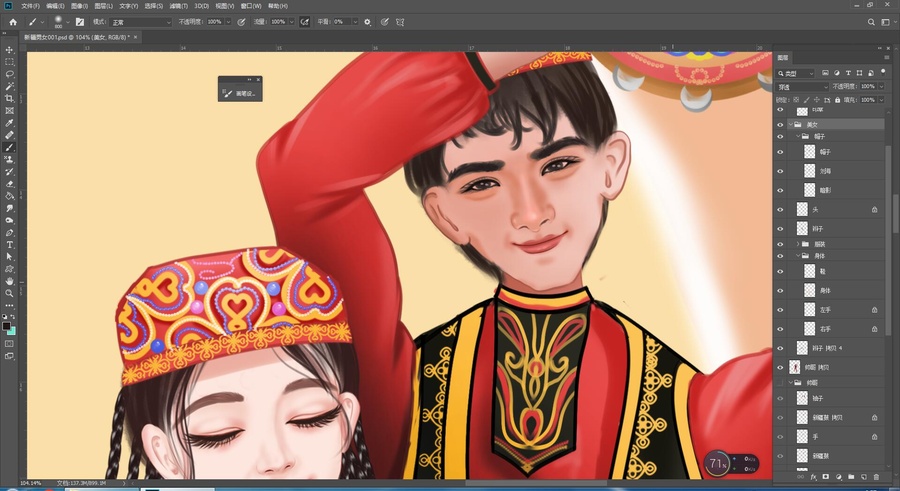Select the Eraser tool

click(x=9, y=184)
